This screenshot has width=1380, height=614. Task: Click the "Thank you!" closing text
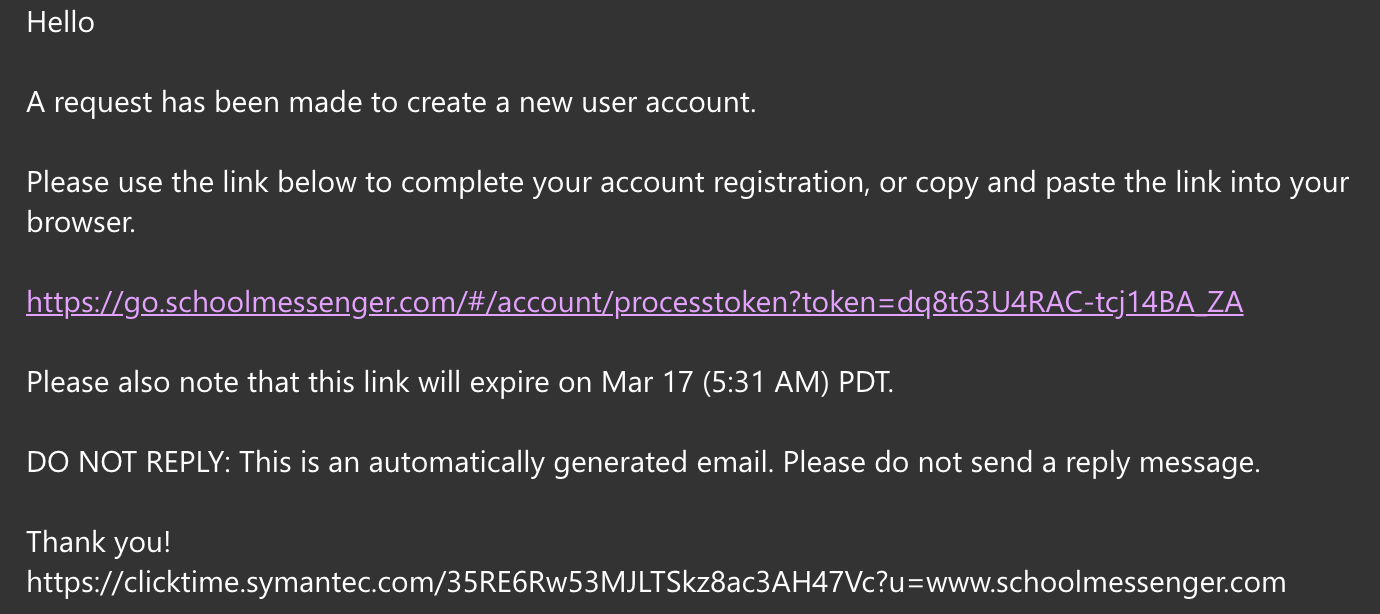click(x=98, y=542)
